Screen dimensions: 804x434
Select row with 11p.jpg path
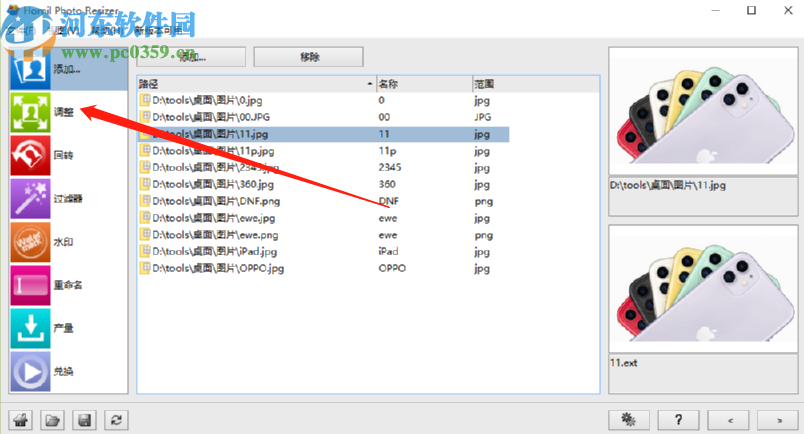(324, 151)
